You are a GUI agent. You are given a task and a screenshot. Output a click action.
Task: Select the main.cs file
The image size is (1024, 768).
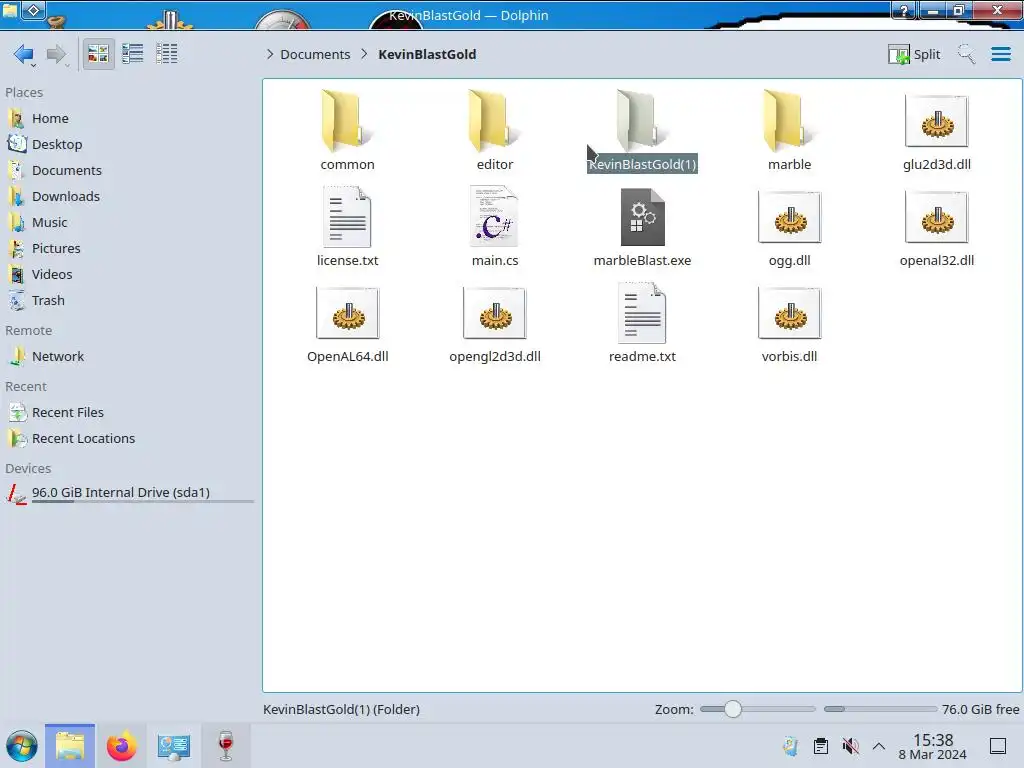[495, 227]
